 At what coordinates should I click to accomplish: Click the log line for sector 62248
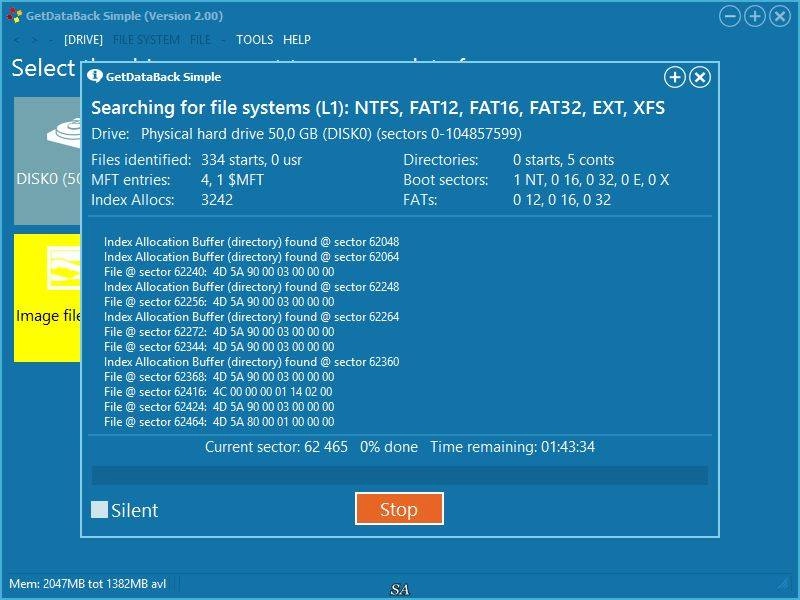point(252,287)
